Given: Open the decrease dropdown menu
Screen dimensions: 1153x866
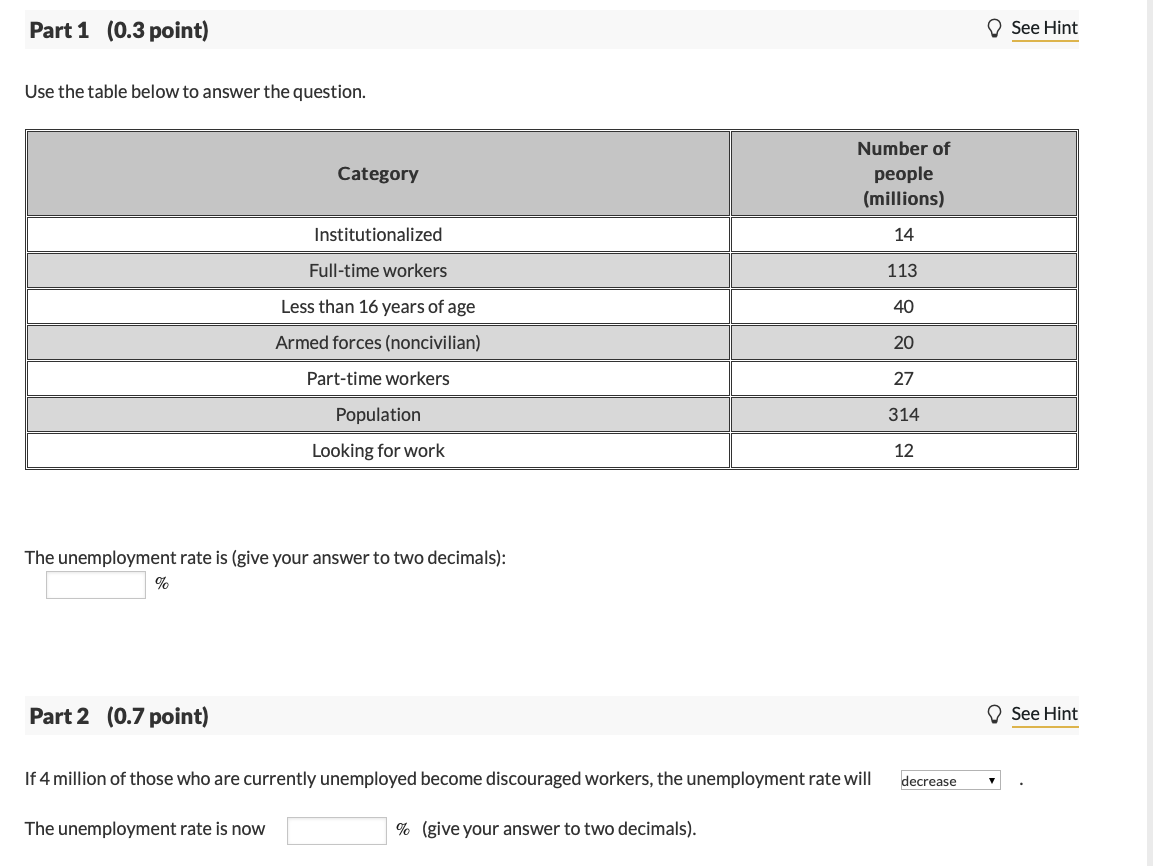Looking at the screenshot, I should pyautogui.click(x=949, y=780).
